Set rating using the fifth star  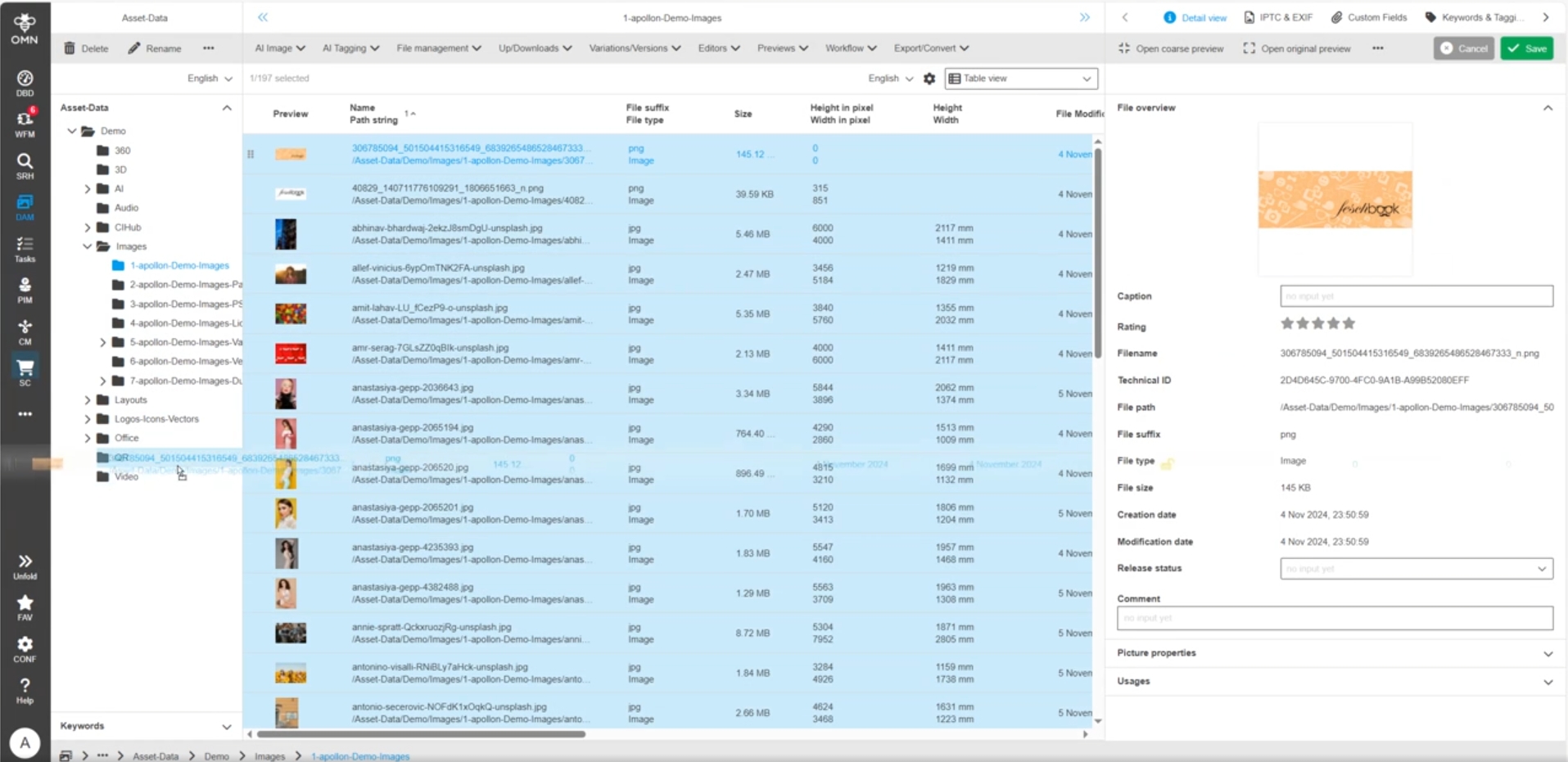pos(1349,323)
